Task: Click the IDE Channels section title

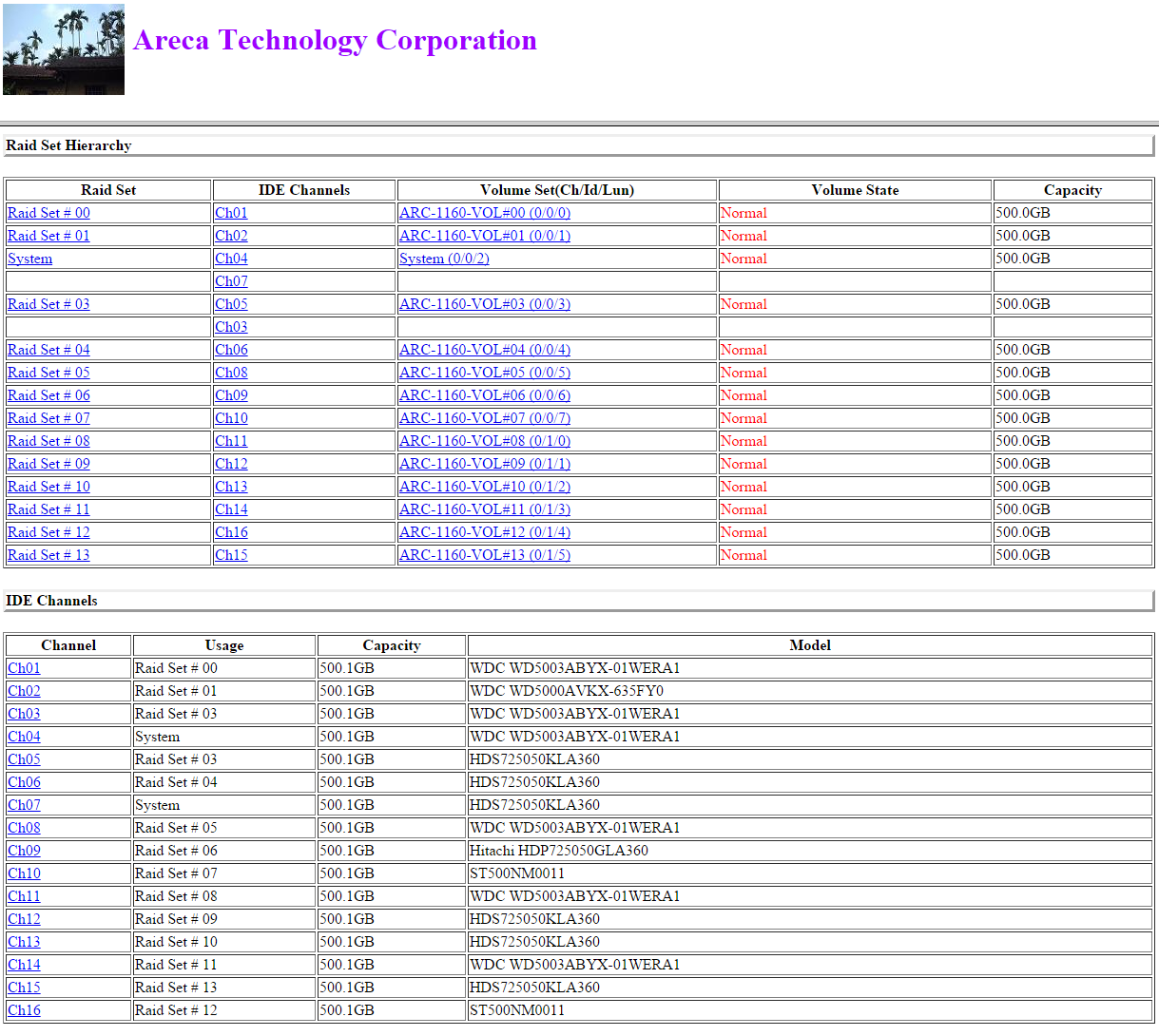Action: click(51, 601)
